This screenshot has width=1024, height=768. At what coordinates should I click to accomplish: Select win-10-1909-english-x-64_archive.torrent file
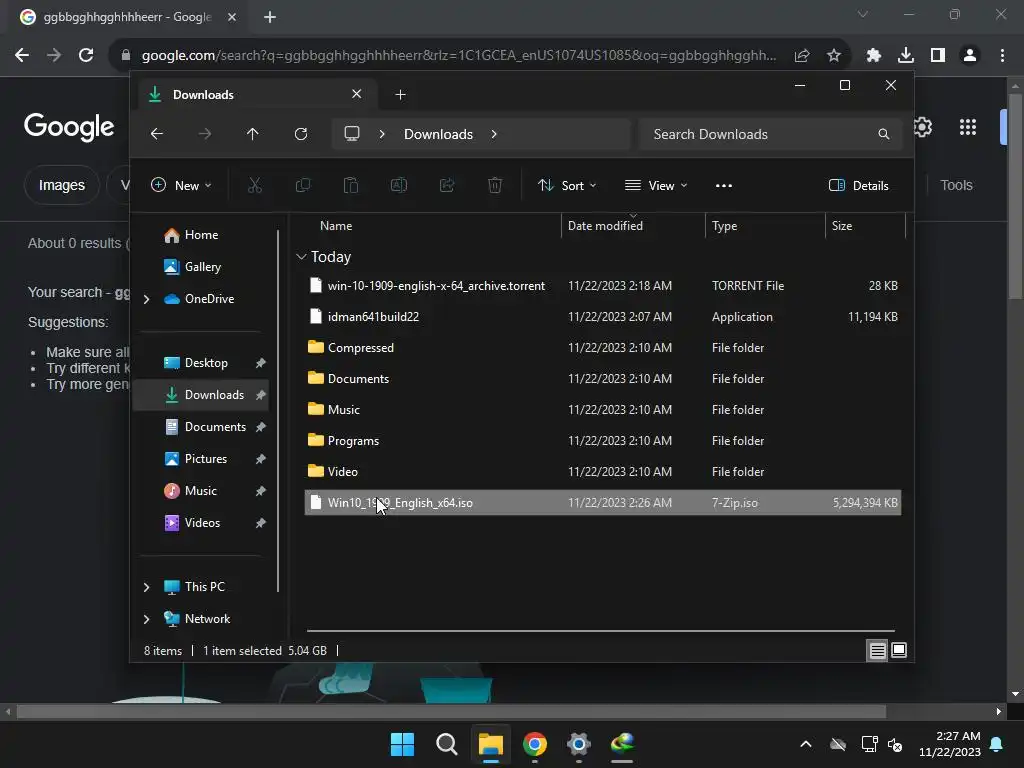coord(603,286)
